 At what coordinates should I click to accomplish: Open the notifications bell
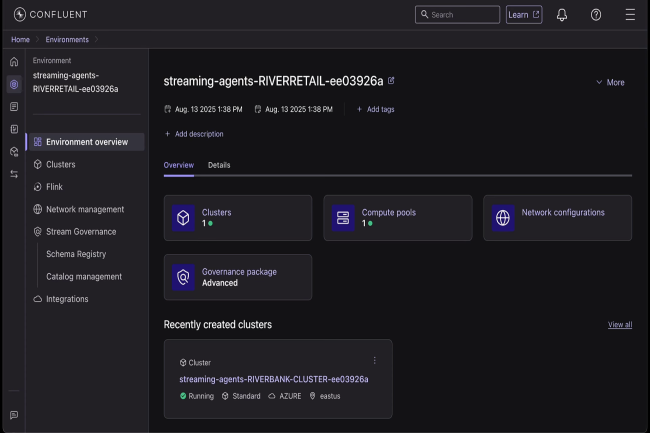click(x=562, y=15)
